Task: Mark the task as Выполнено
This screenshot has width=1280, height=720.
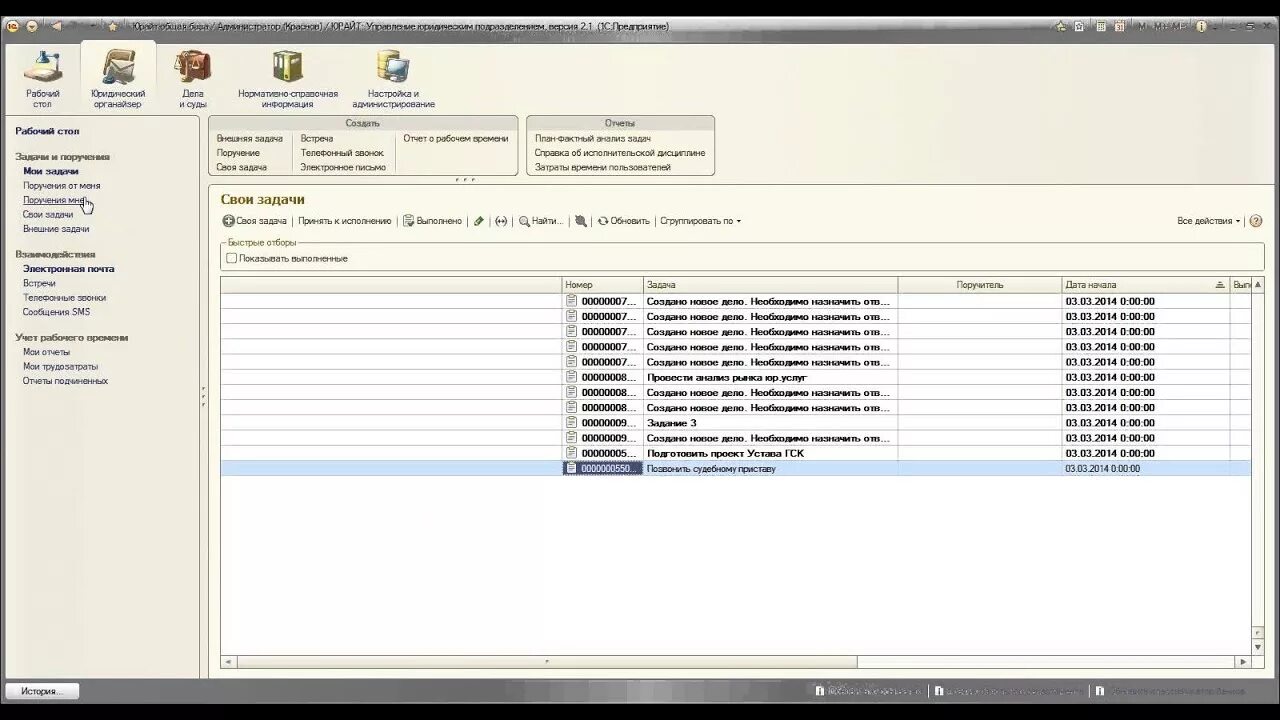Action: coord(433,221)
